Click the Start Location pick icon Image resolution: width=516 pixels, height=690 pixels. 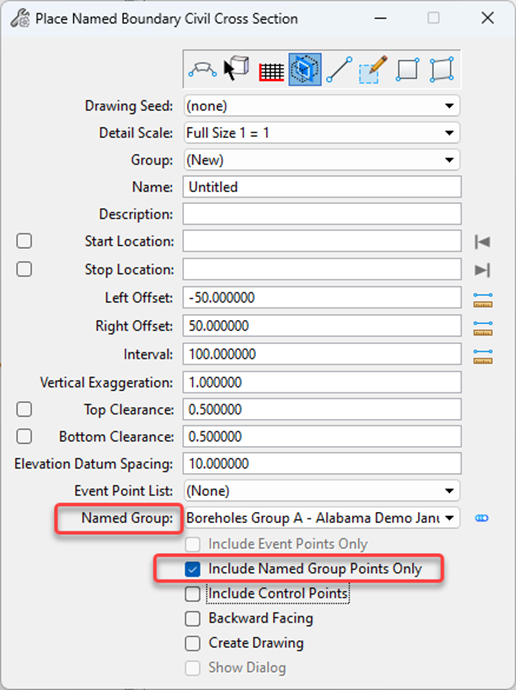[483, 242]
